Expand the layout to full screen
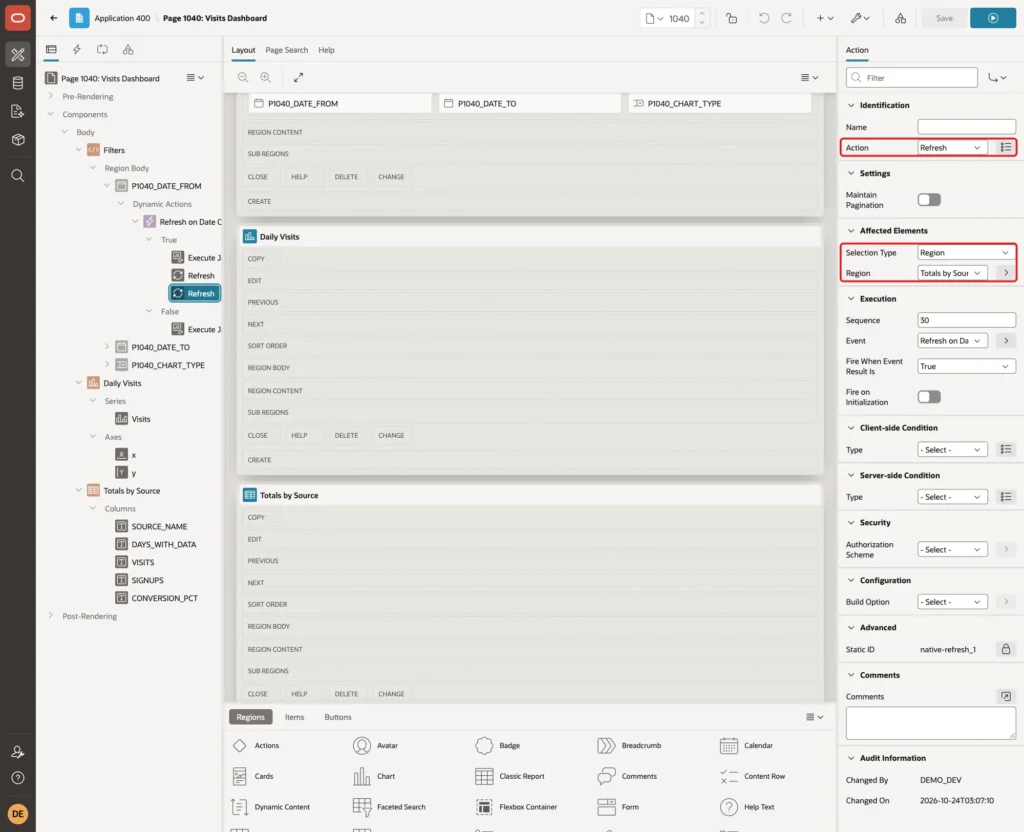This screenshot has height=832, width=1024. coord(298,77)
